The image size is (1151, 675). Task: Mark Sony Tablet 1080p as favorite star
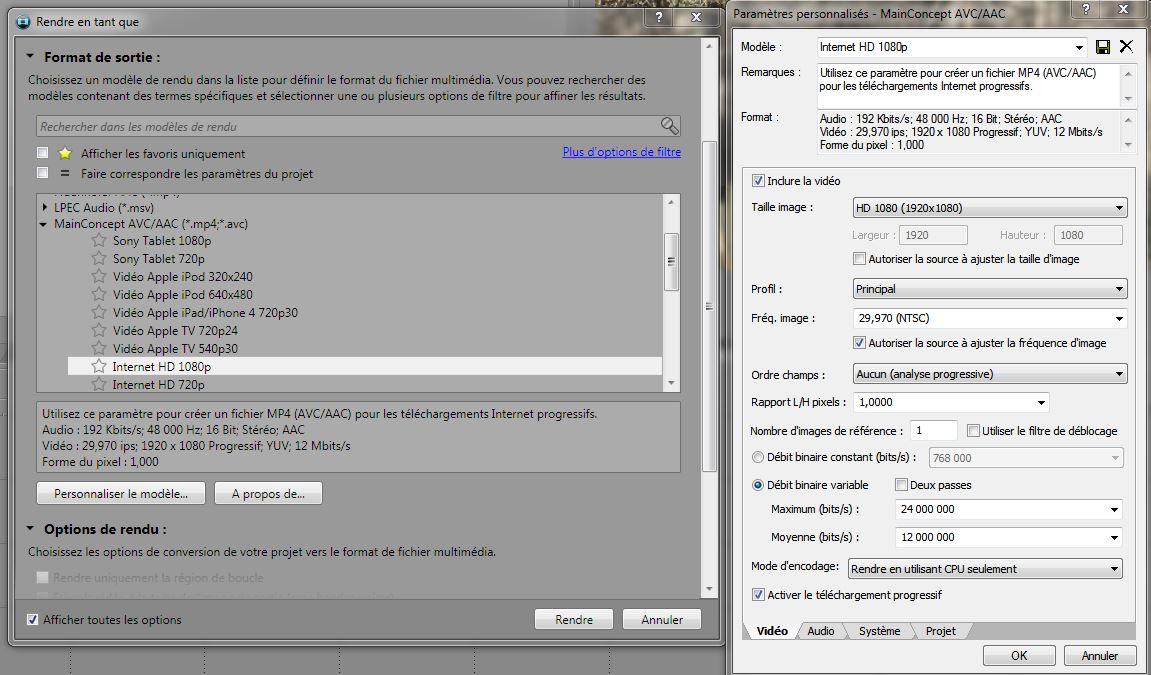coord(99,241)
